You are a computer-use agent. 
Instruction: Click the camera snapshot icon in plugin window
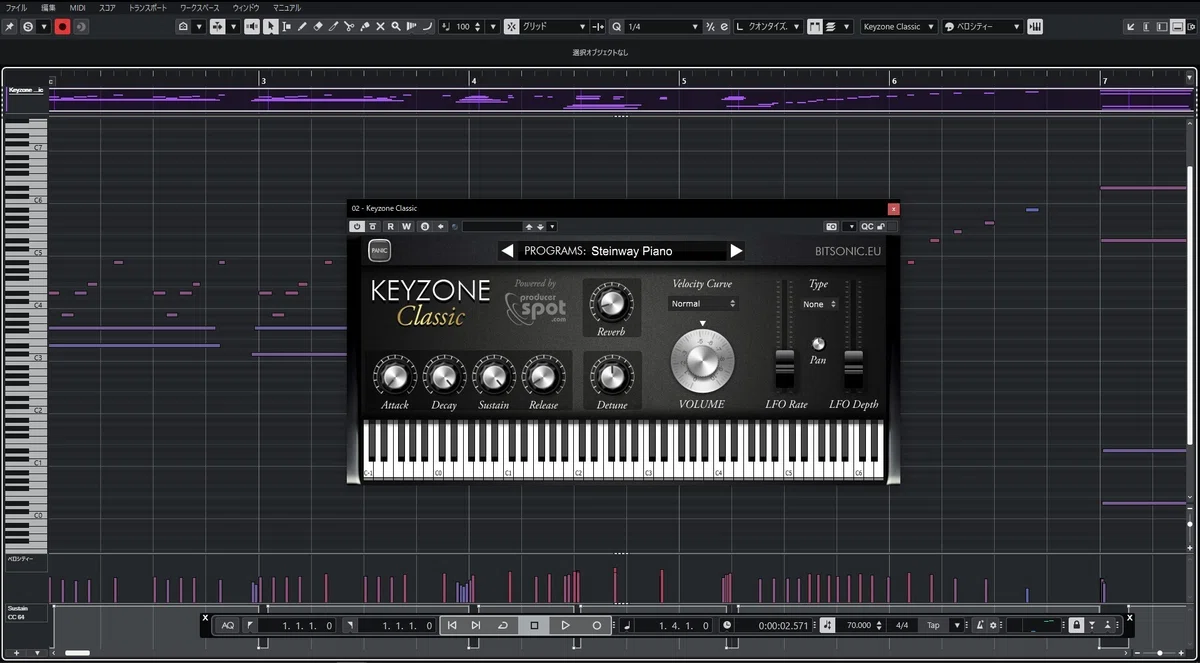click(831, 227)
